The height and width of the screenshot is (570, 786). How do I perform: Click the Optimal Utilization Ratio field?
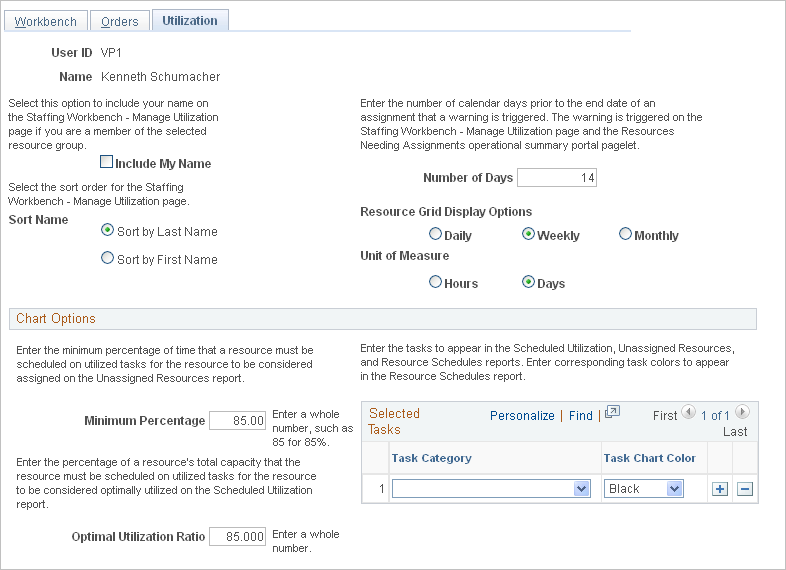(237, 537)
